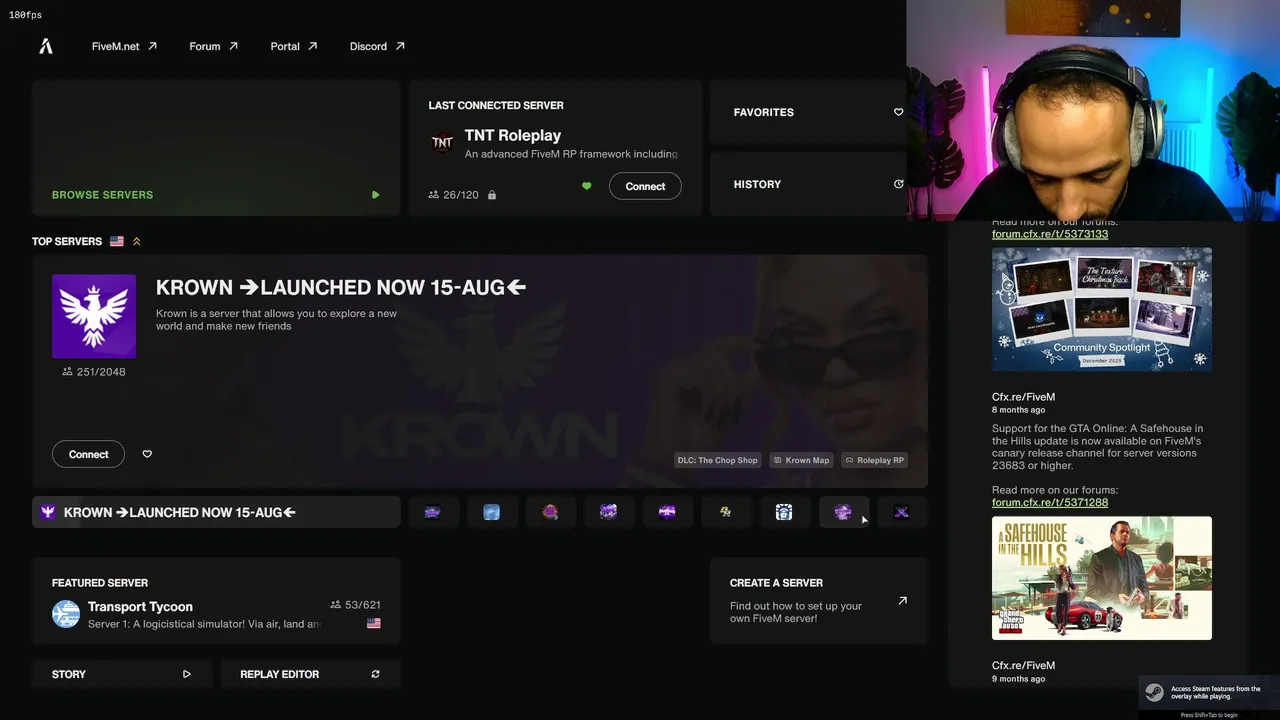The height and width of the screenshot is (720, 1280).
Task: Click the Krown Map tag
Action: coord(801,460)
